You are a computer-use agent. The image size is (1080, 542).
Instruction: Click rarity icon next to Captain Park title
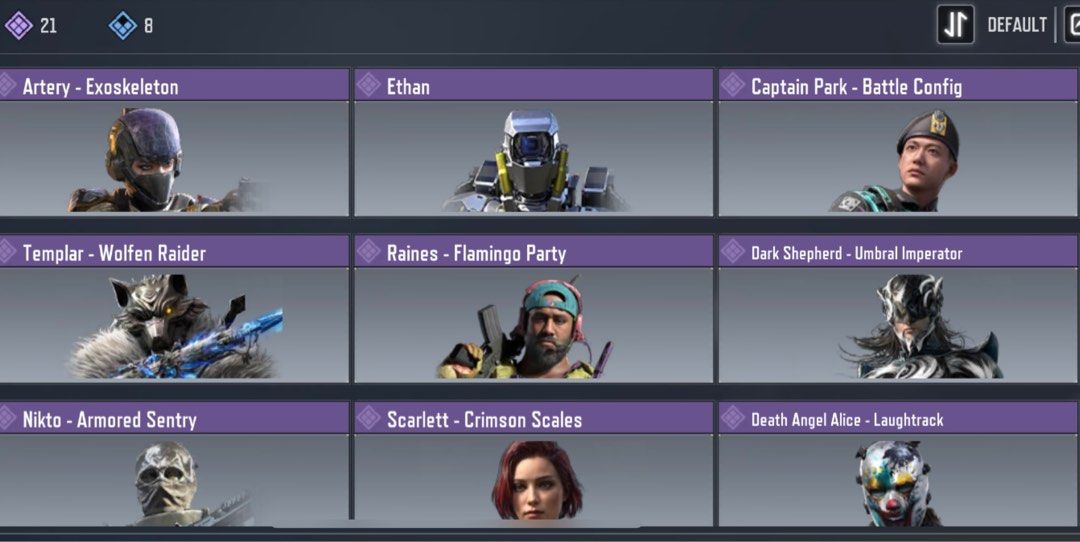point(732,85)
